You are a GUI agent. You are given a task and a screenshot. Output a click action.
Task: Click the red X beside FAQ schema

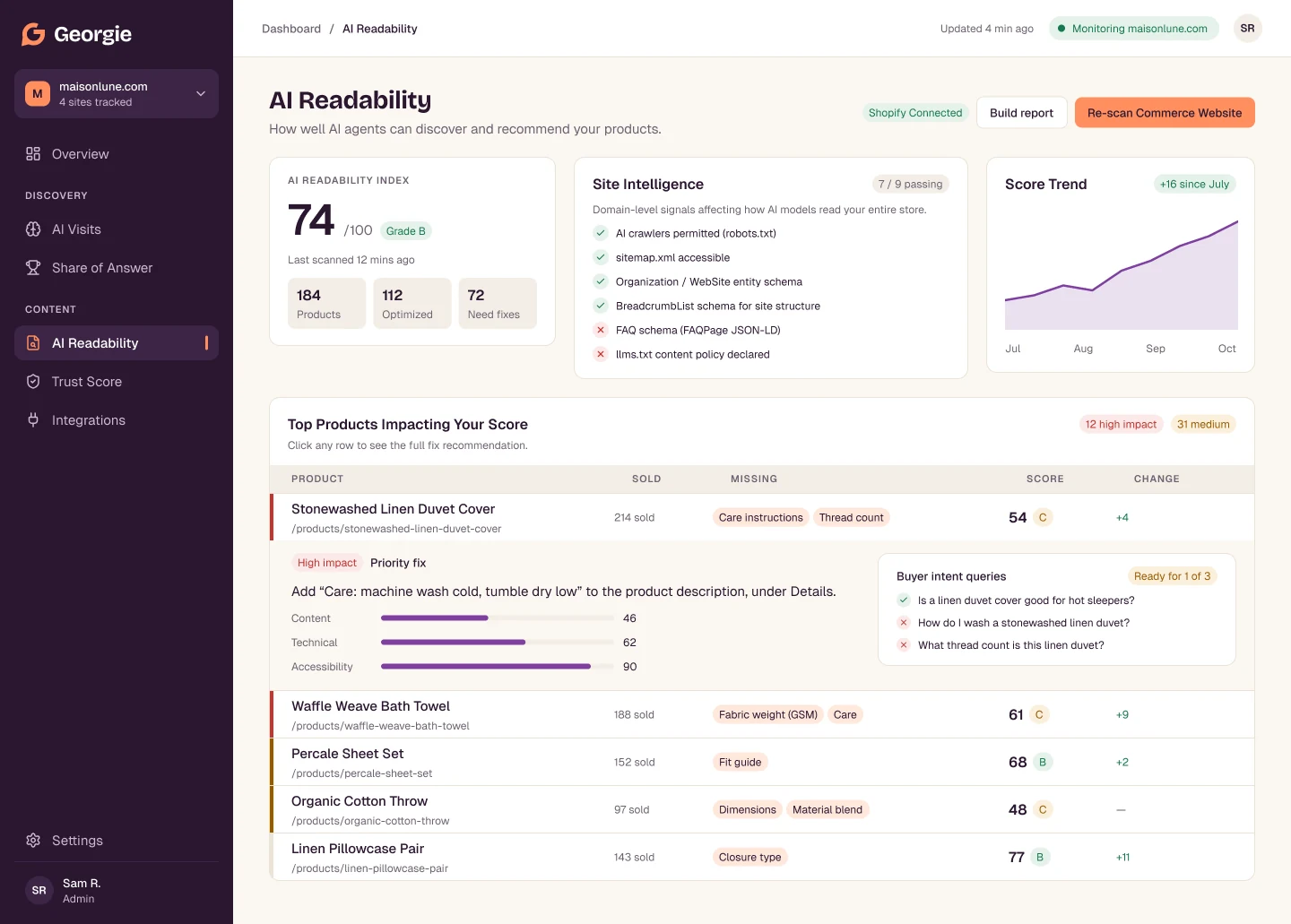601,330
